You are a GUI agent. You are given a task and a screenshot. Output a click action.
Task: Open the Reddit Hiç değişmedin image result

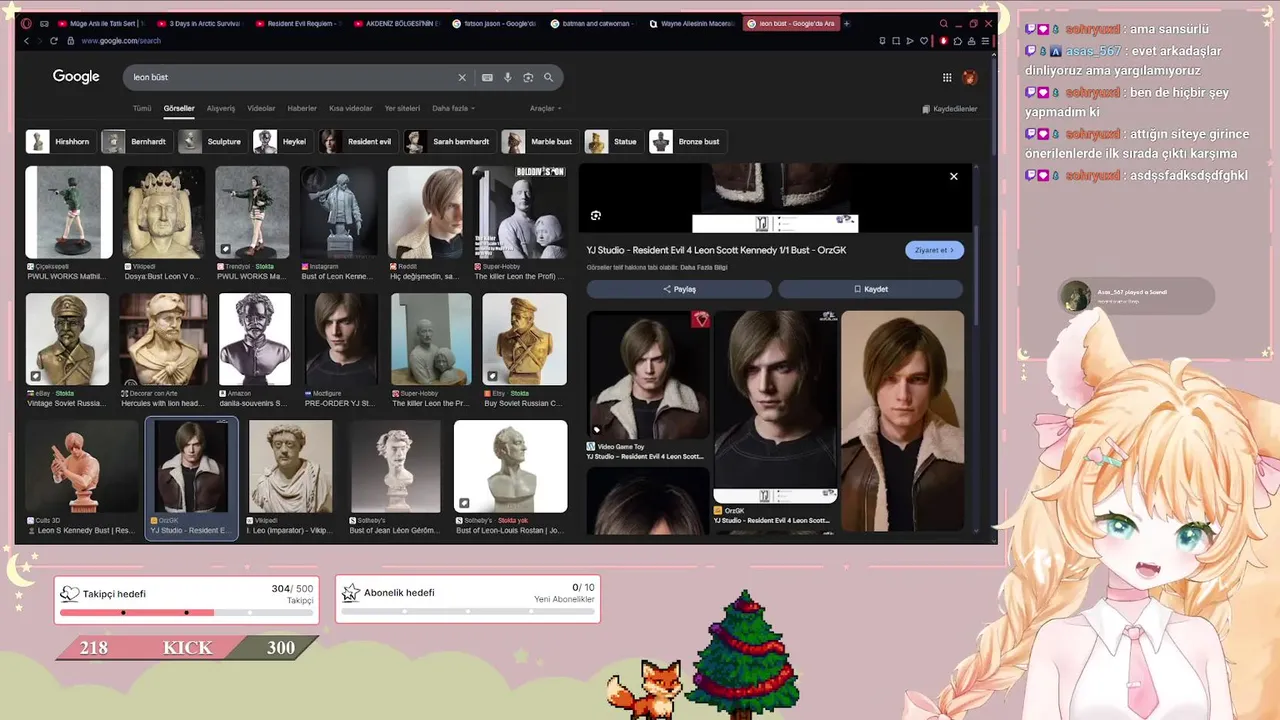point(425,212)
